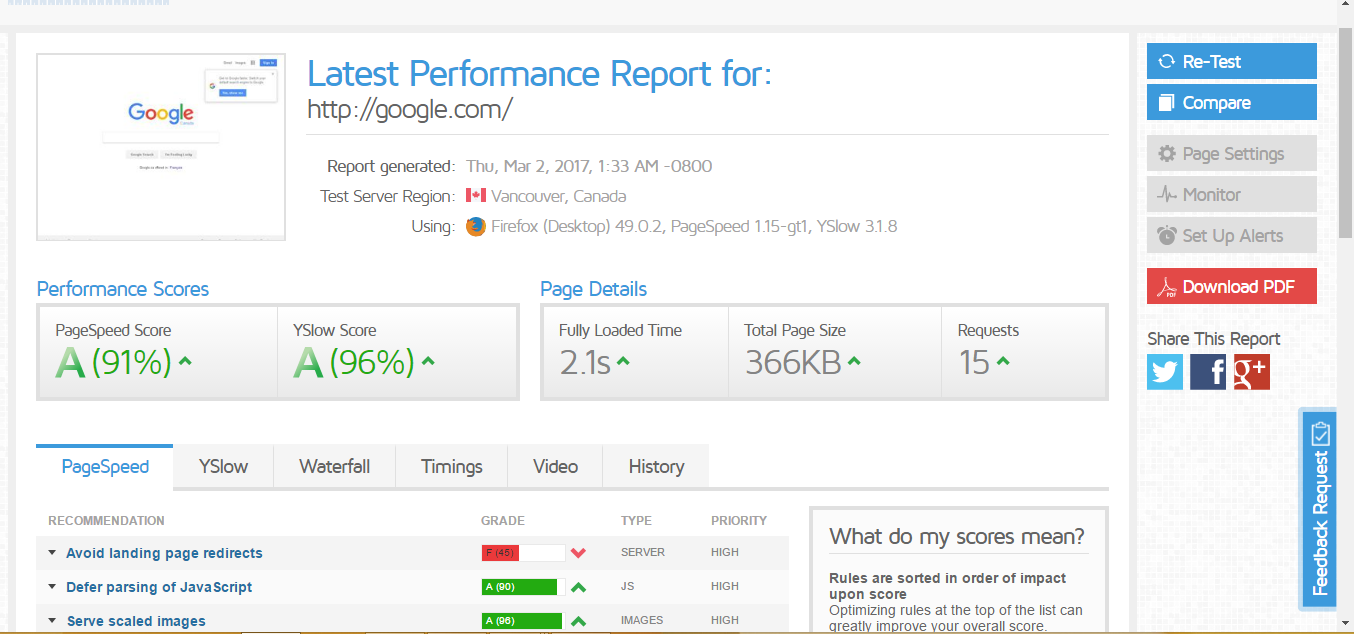Click red down arrow for landing page redirects

click(x=578, y=553)
